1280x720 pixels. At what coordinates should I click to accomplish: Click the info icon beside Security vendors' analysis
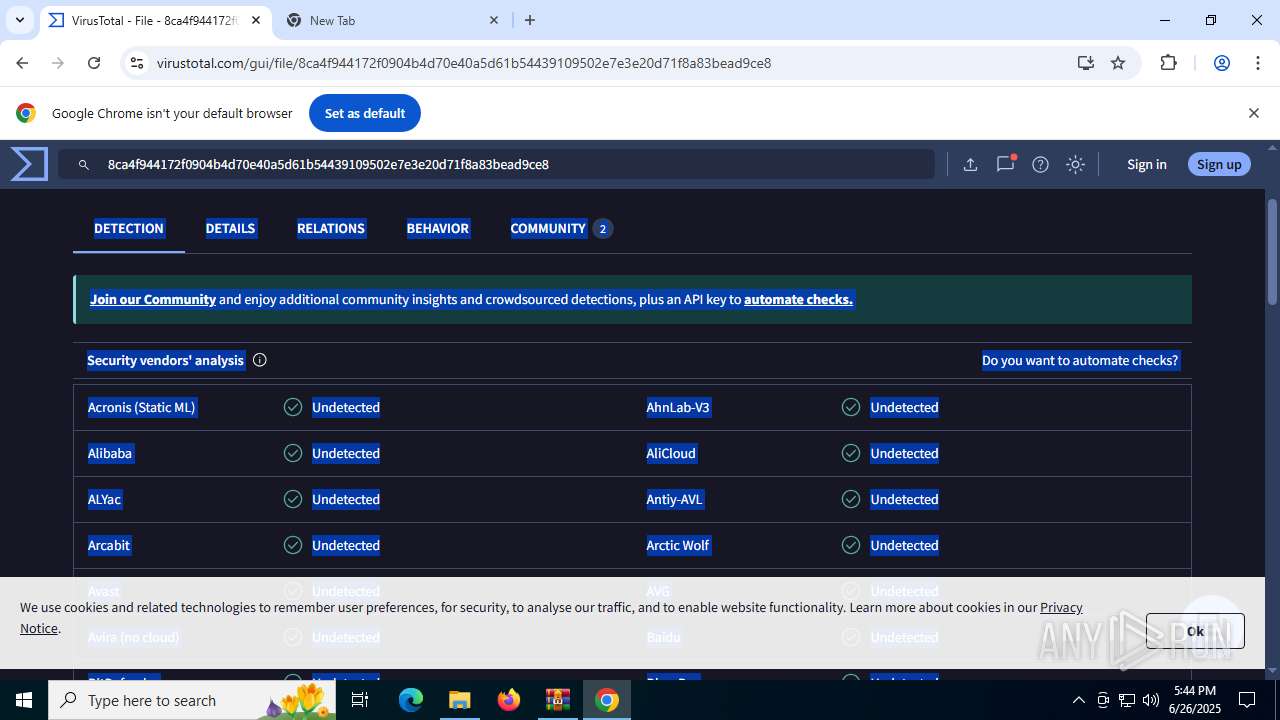pyautogui.click(x=260, y=360)
